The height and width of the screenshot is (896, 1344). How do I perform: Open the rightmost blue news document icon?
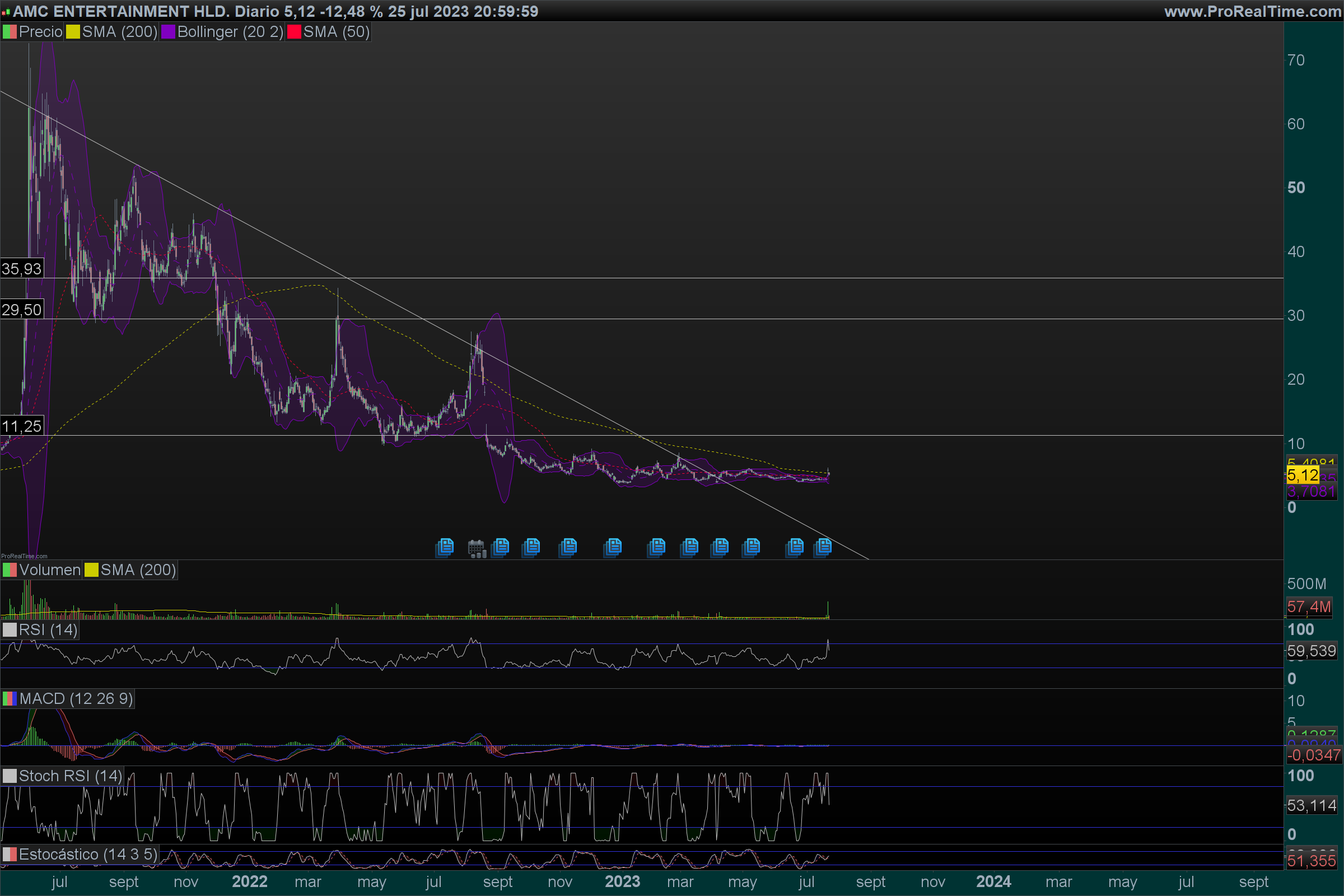pyautogui.click(x=823, y=547)
